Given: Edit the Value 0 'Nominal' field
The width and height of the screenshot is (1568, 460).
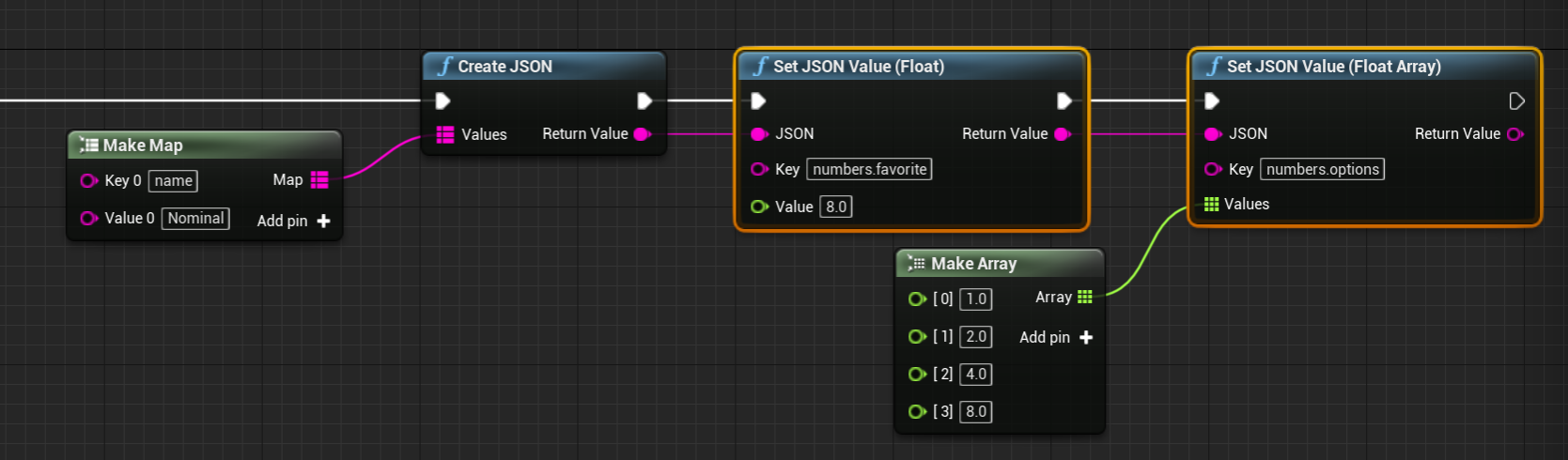Looking at the screenshot, I should (x=195, y=219).
